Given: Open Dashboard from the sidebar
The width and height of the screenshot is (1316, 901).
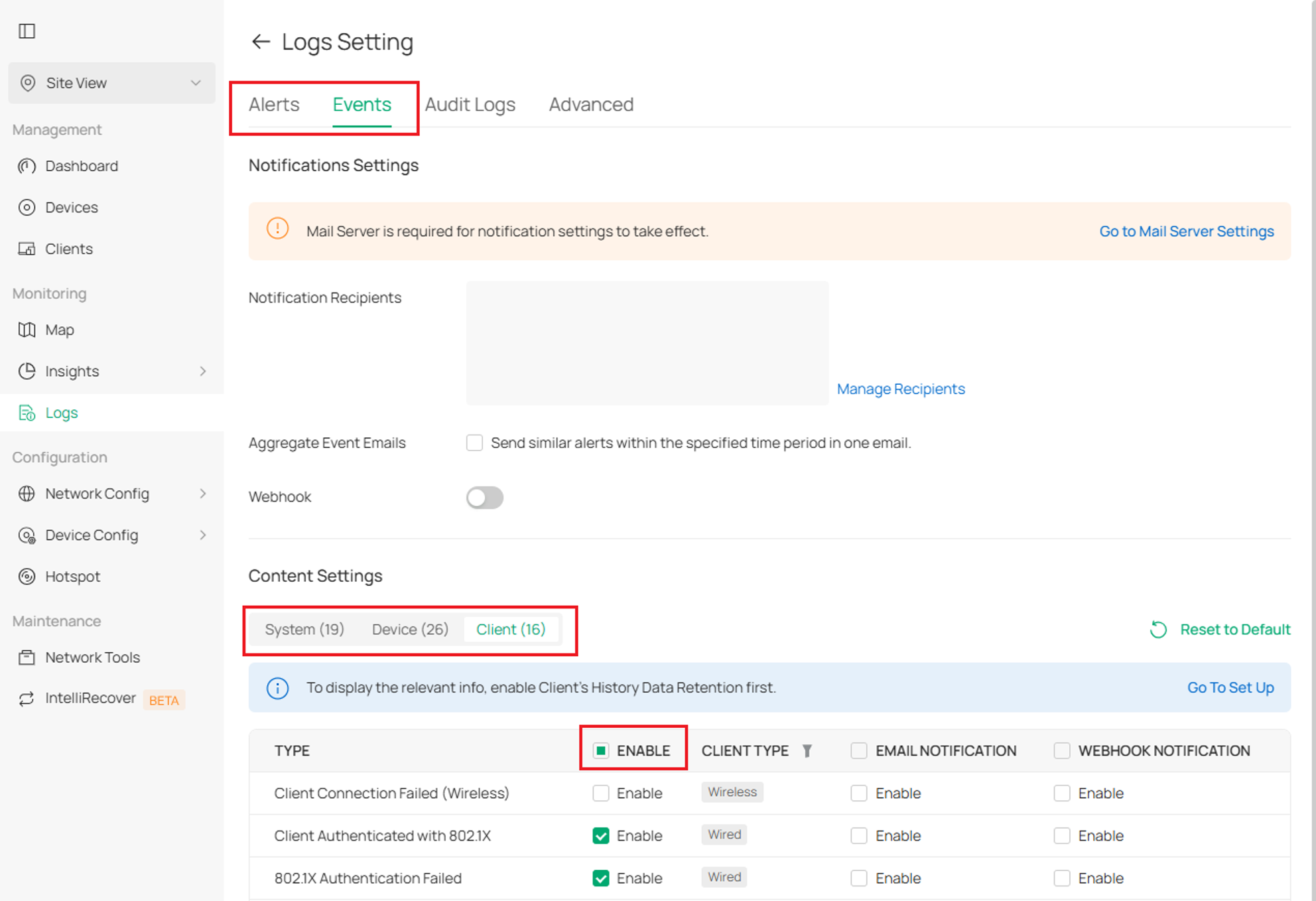Looking at the screenshot, I should coord(82,166).
